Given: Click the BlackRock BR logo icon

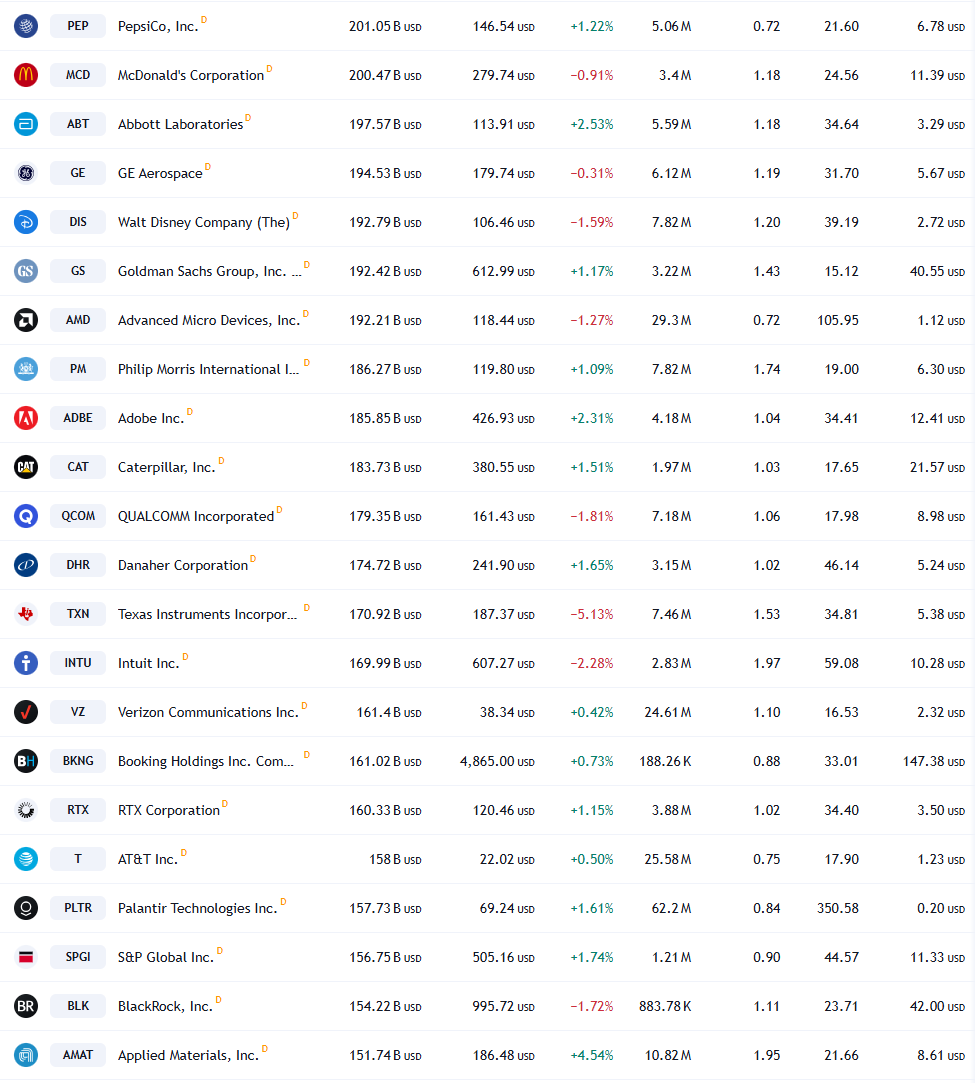Looking at the screenshot, I should pos(26,1006).
